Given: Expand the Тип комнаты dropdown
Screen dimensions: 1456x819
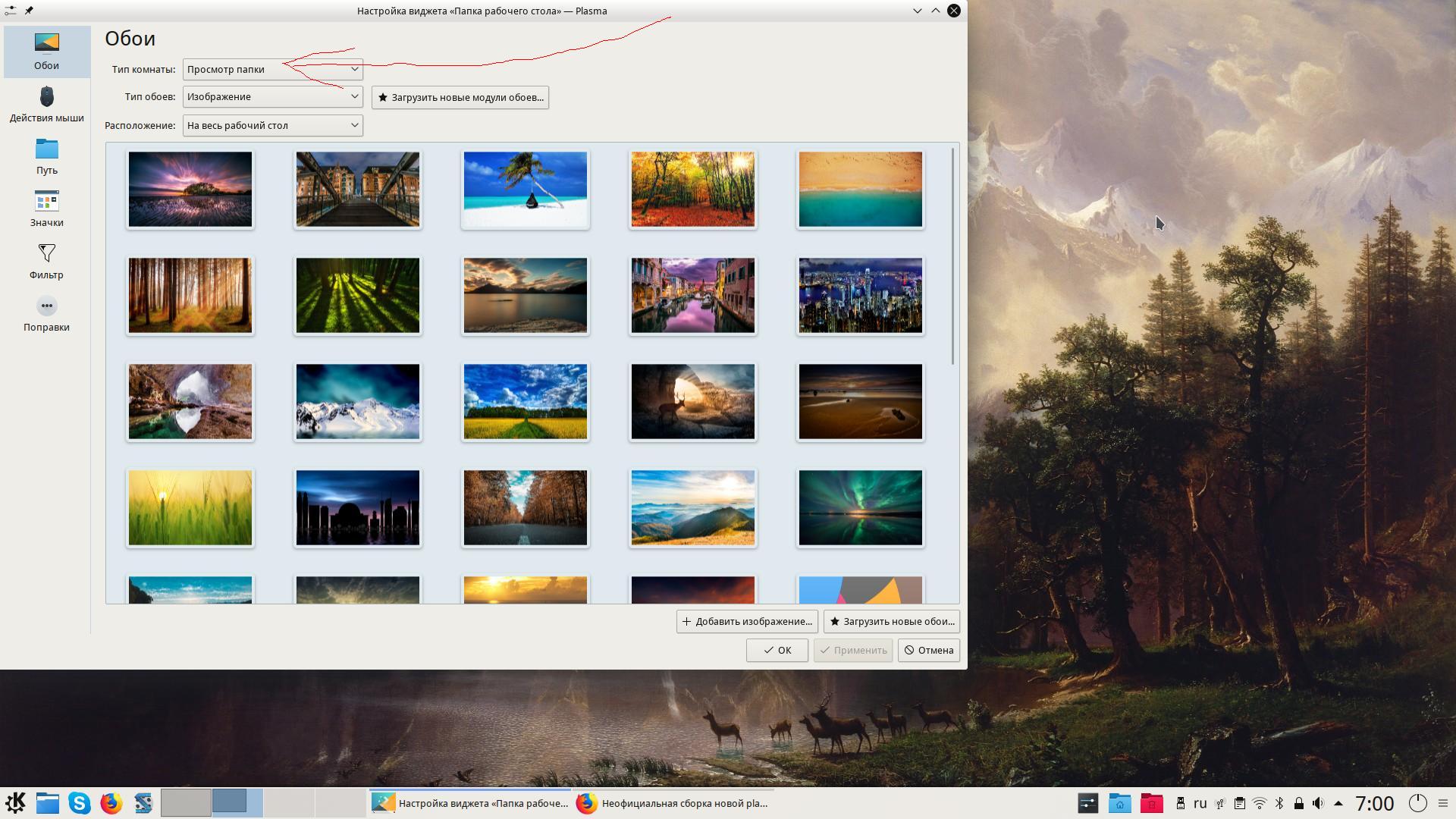Looking at the screenshot, I should point(272,69).
